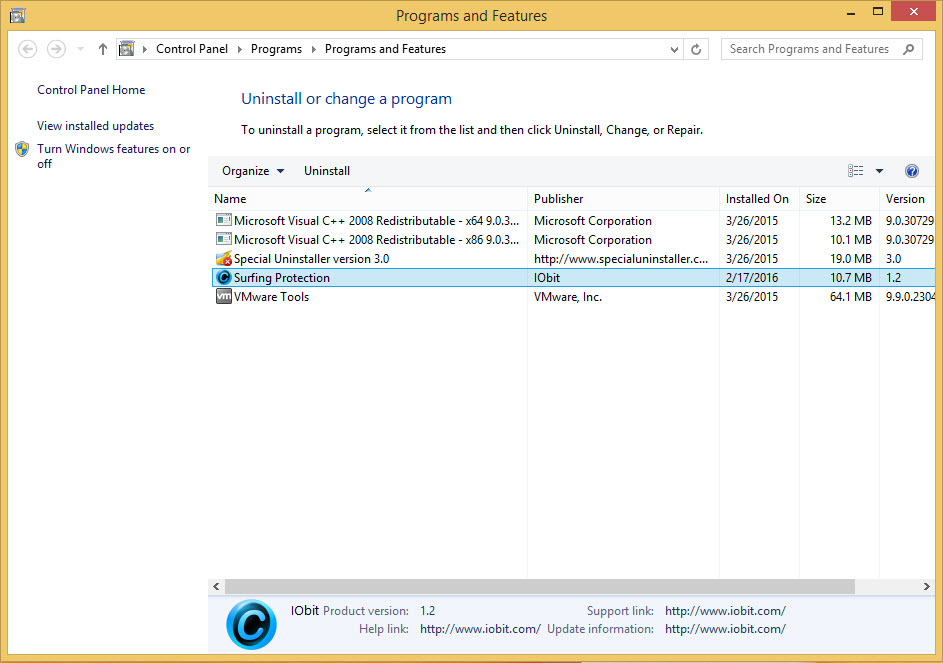Click the Forward navigation arrow
Screen dimensions: 943x663
pos(57,49)
